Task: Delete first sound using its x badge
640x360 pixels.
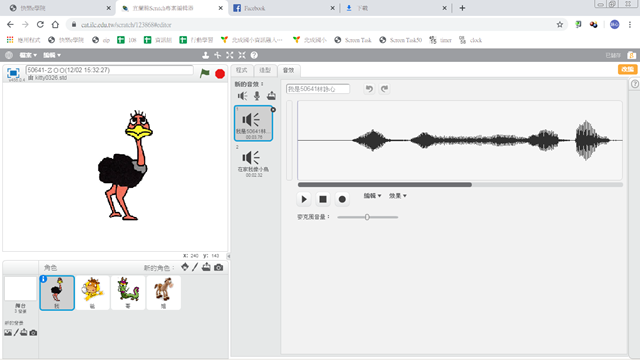Action: (273, 109)
